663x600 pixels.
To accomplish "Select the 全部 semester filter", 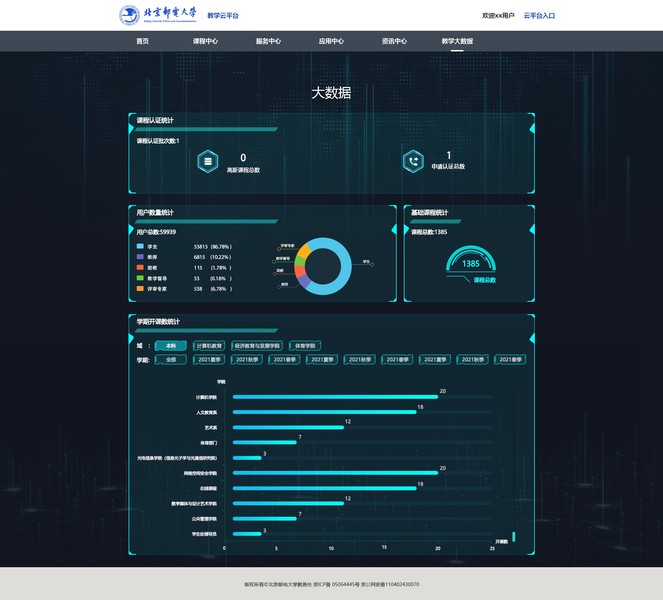I will pos(171,360).
